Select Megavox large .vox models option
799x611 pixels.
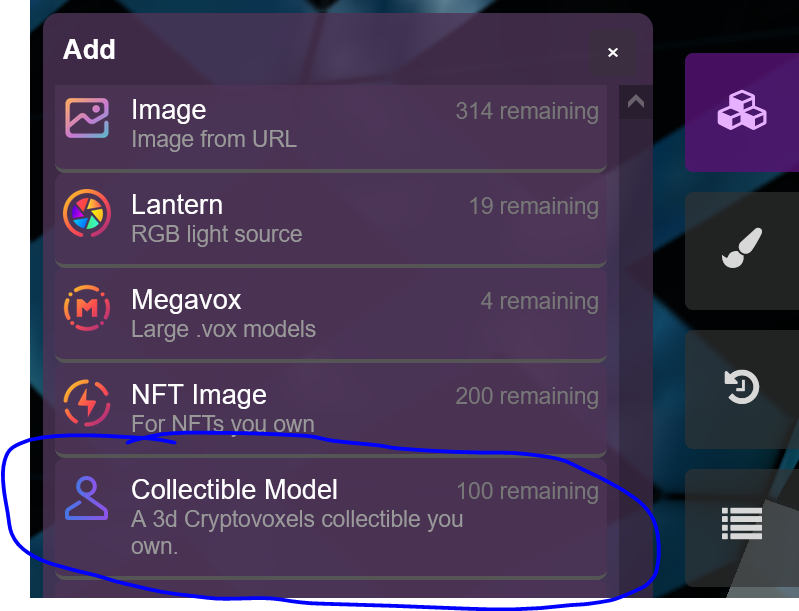coord(331,316)
